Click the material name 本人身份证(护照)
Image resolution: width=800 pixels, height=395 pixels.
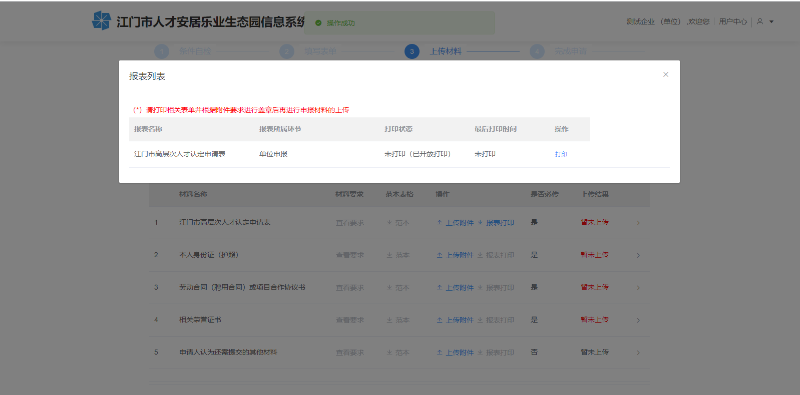pos(209,255)
